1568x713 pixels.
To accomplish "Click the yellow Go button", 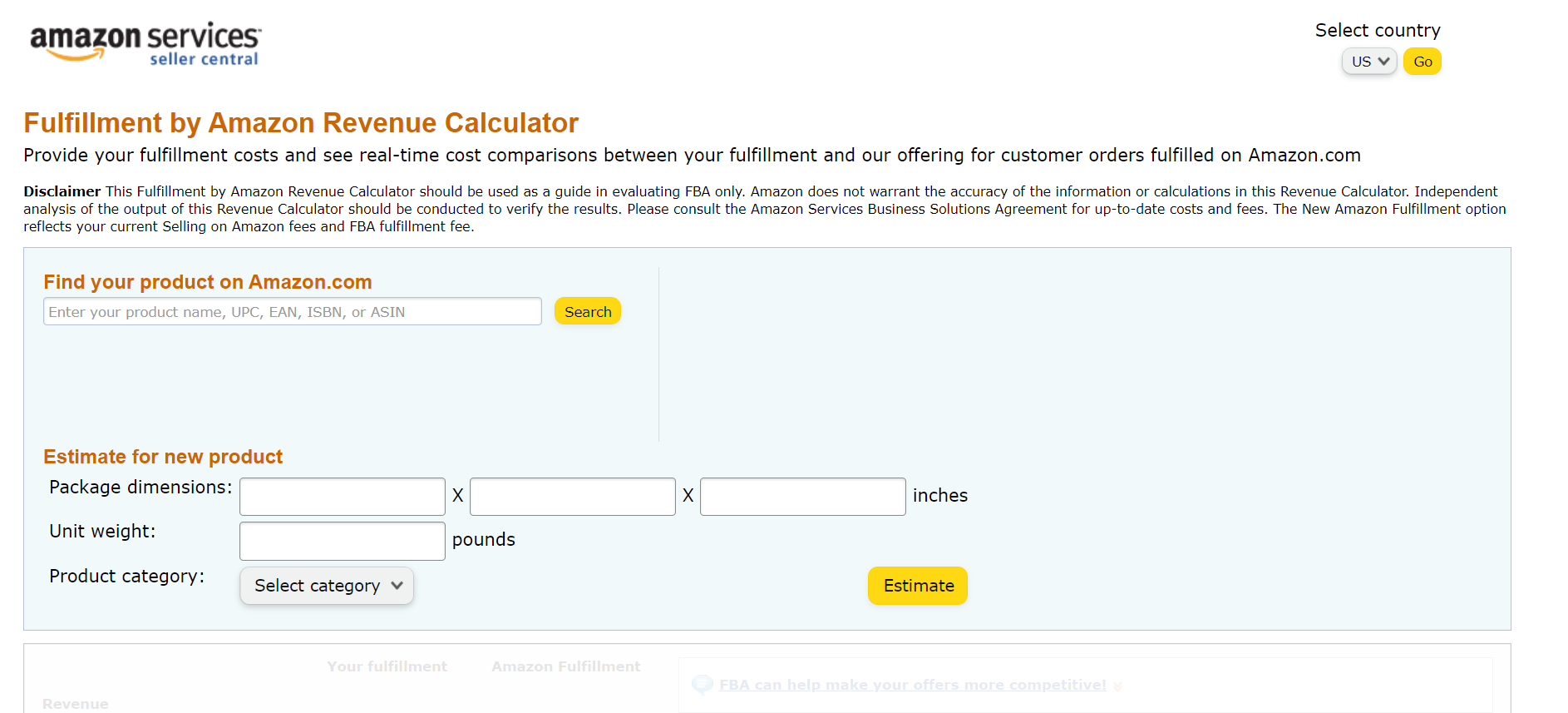I will tap(1422, 62).
